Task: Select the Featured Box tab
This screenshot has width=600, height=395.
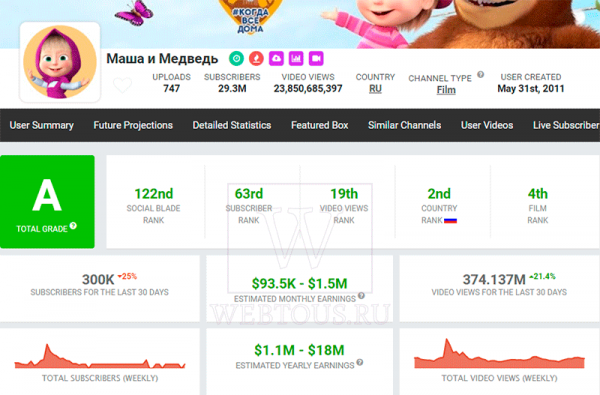Action: pos(320,125)
